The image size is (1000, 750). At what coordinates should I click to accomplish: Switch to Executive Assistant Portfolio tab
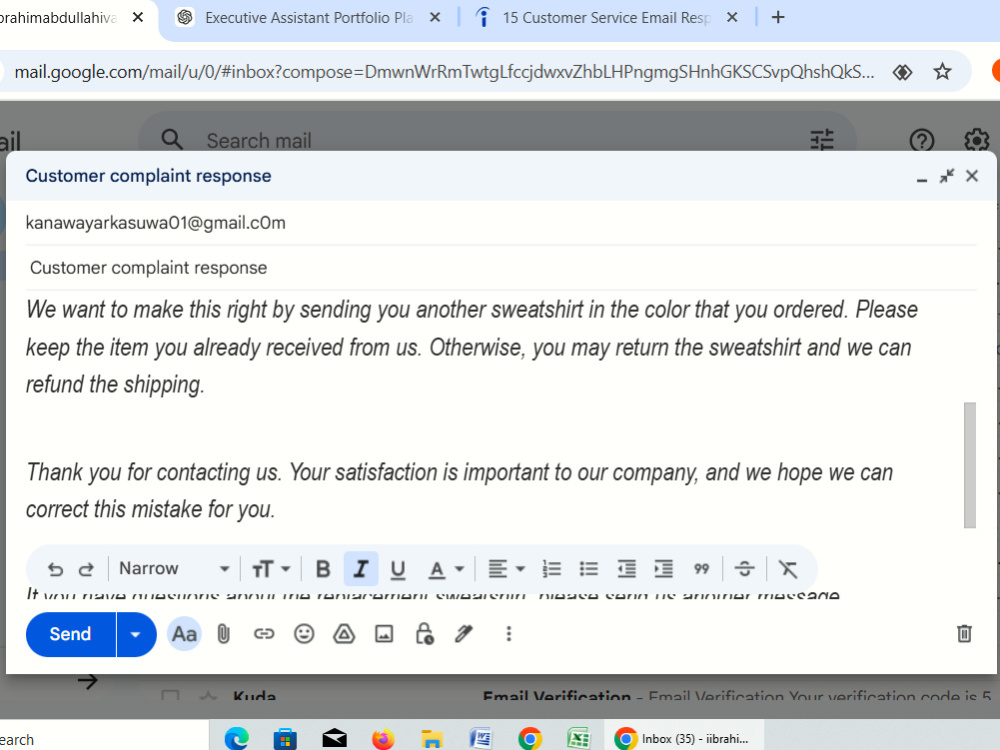point(308,18)
